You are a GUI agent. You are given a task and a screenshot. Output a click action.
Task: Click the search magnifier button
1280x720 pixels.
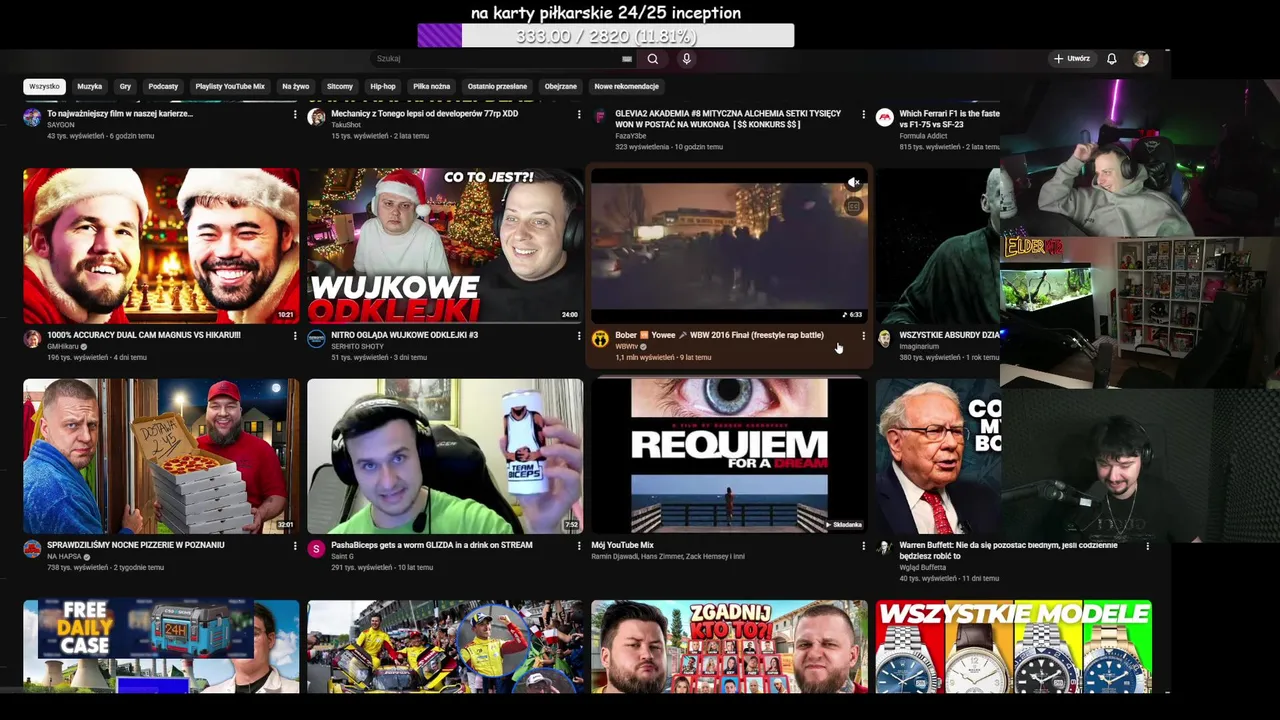pos(652,59)
